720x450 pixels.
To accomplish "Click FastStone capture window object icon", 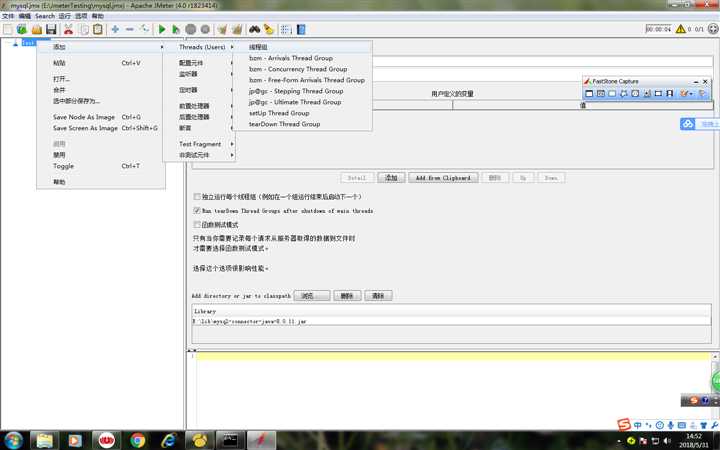I will pyautogui.click(x=601, y=93).
